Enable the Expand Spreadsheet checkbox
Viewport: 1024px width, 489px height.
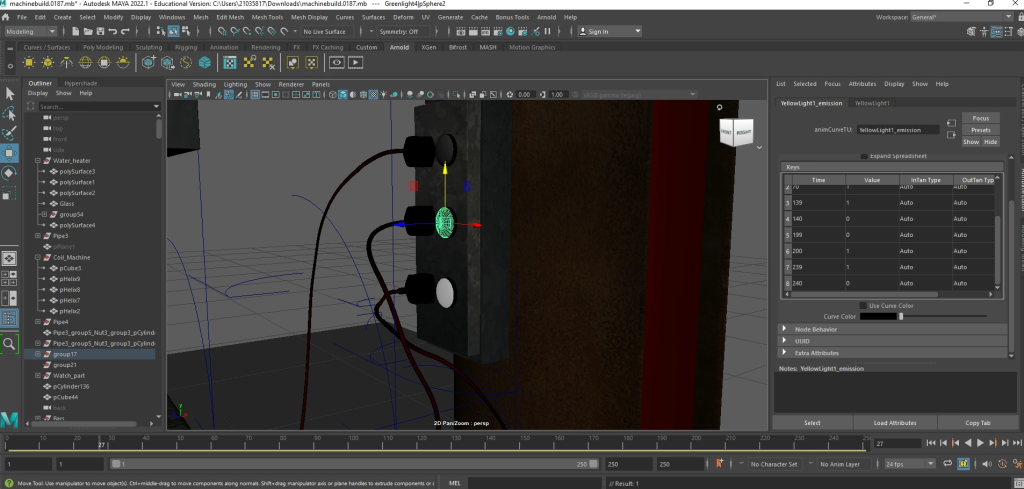tap(864, 157)
